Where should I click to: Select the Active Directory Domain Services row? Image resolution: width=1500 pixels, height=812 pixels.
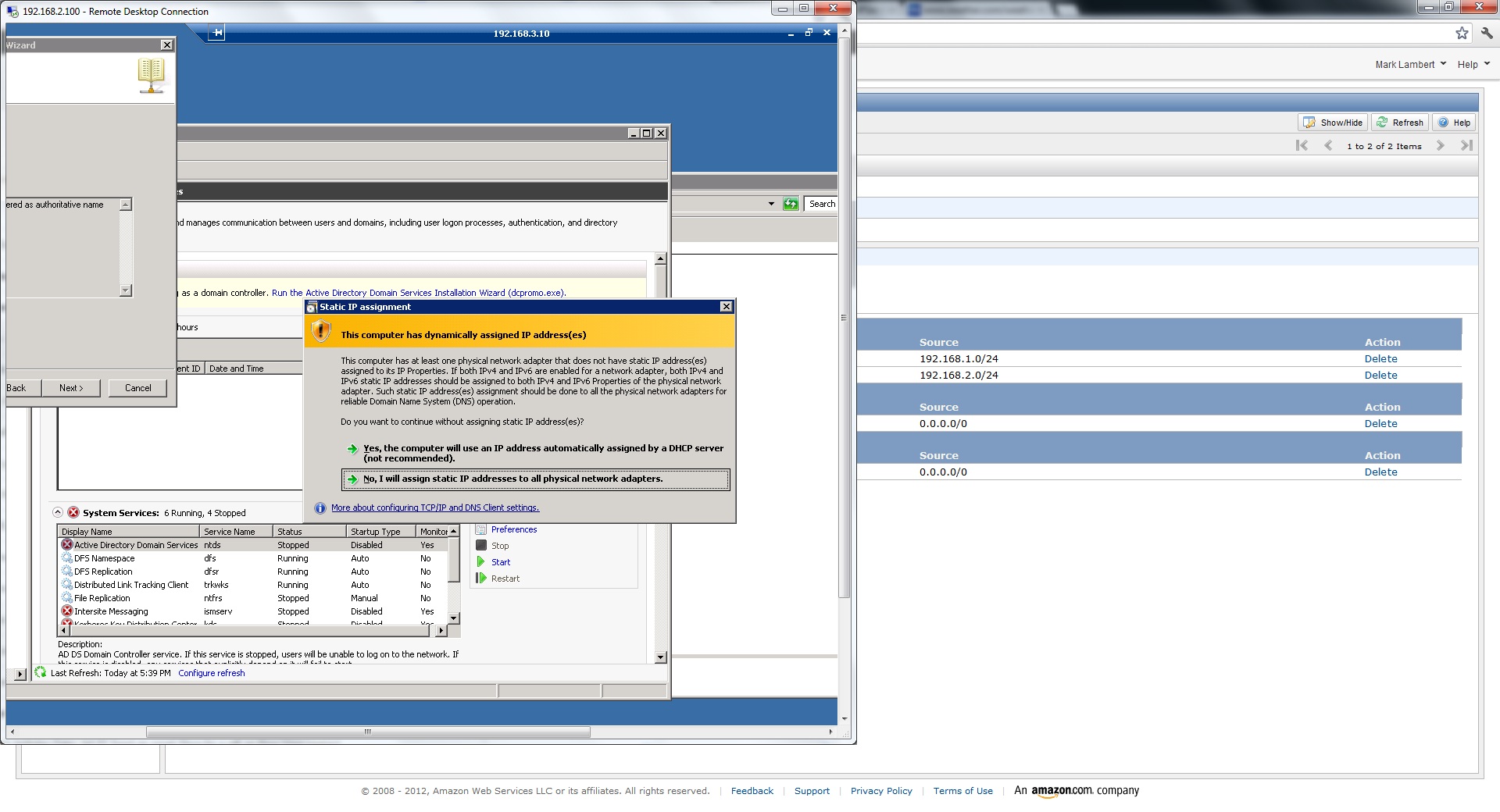pyautogui.click(x=136, y=545)
